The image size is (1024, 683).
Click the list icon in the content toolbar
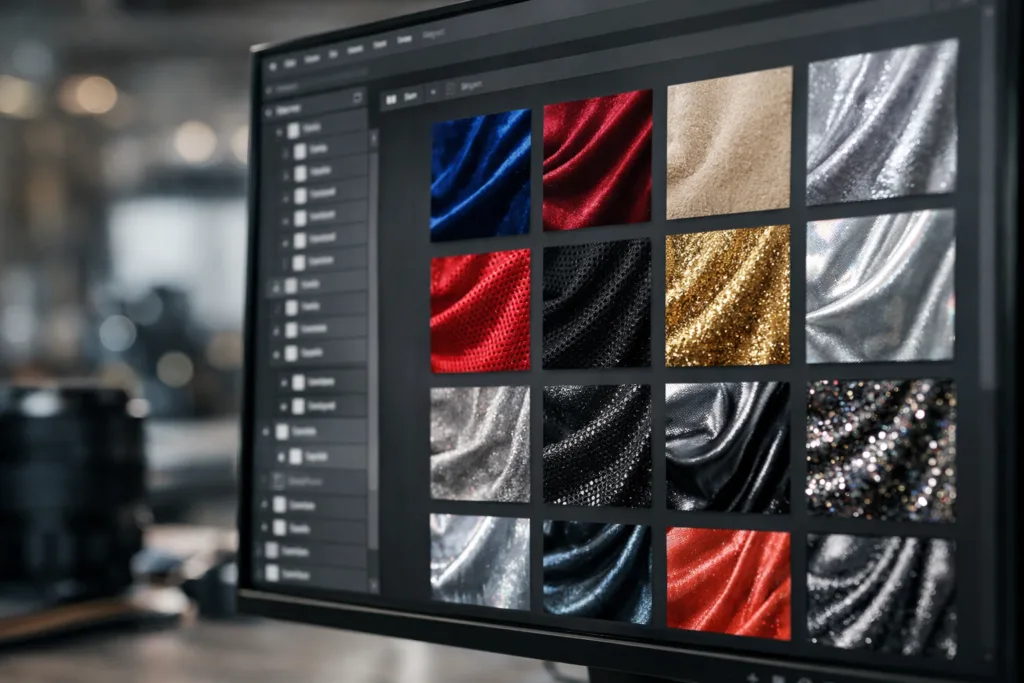point(450,88)
